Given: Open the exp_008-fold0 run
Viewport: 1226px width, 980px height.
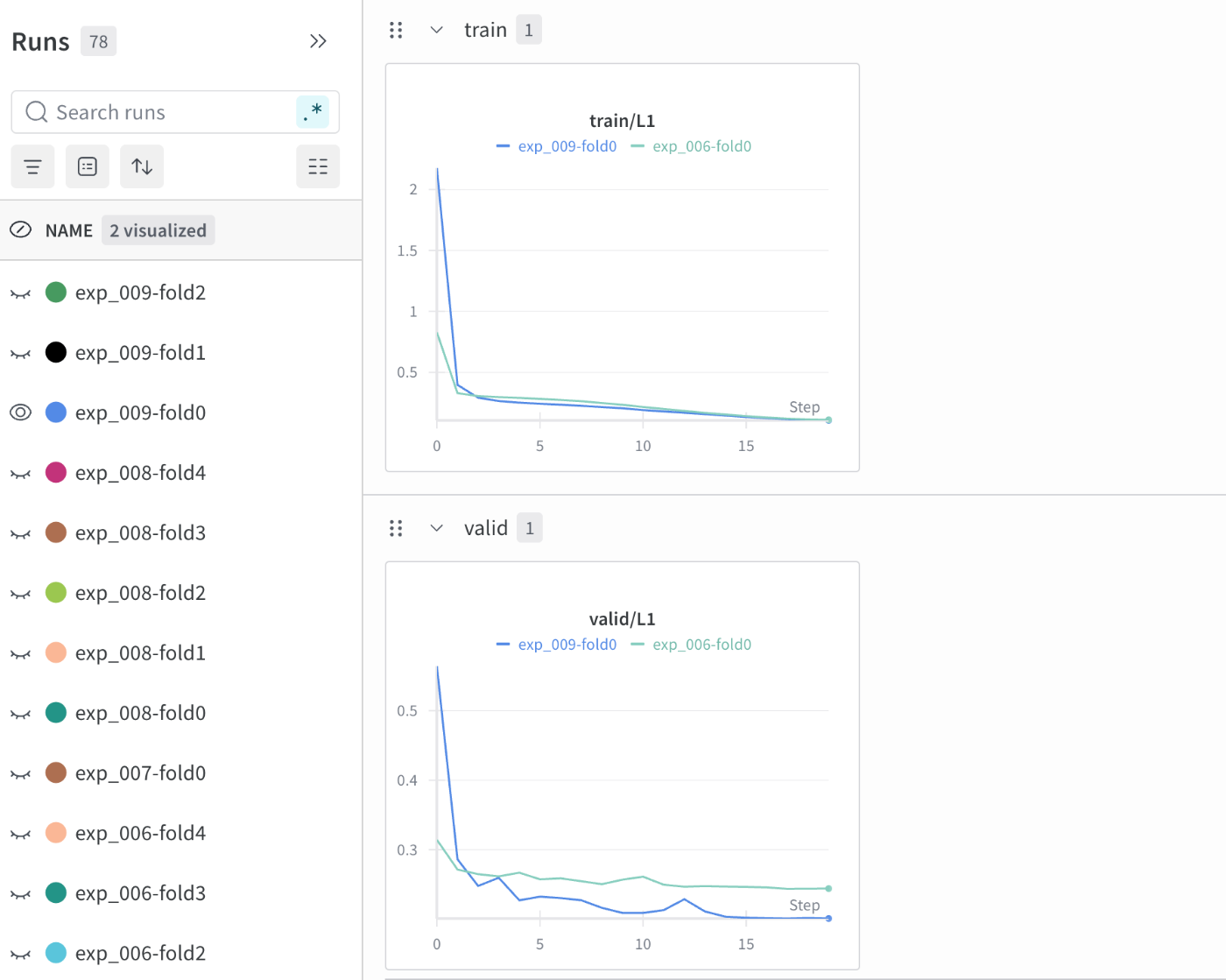Looking at the screenshot, I should tap(140, 713).
